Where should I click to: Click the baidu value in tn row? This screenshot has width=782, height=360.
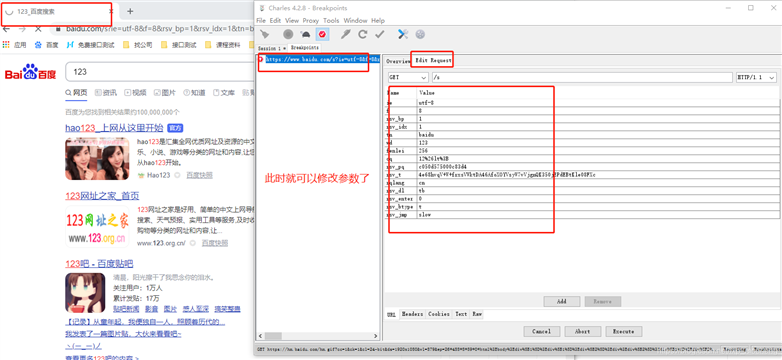(x=598, y=134)
